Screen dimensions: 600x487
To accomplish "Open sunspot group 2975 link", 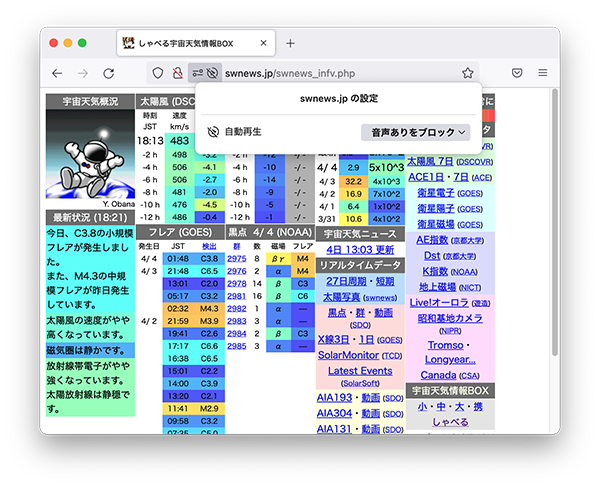I will click(x=236, y=258).
